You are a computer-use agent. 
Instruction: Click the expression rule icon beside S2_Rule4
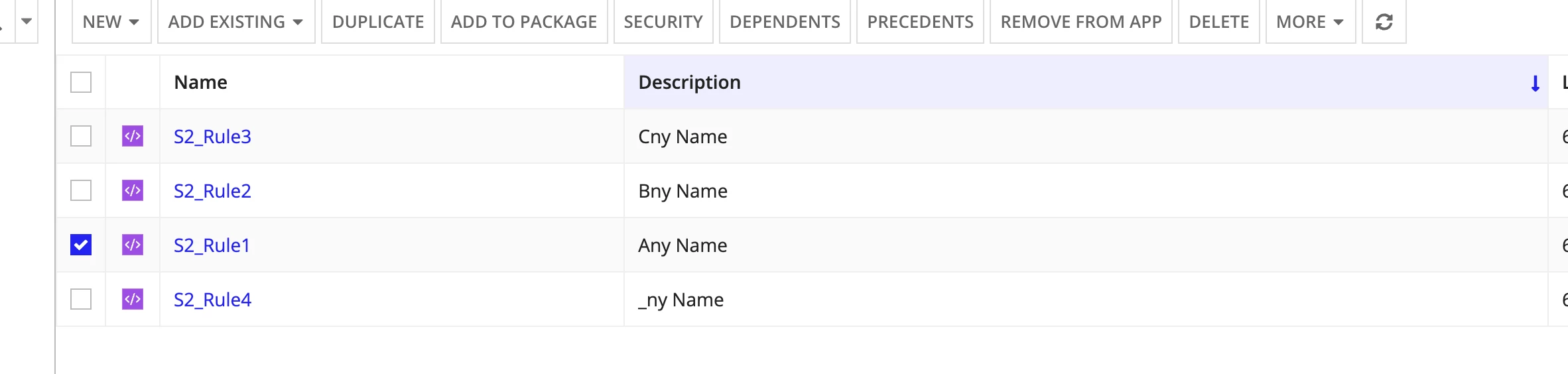point(133,299)
